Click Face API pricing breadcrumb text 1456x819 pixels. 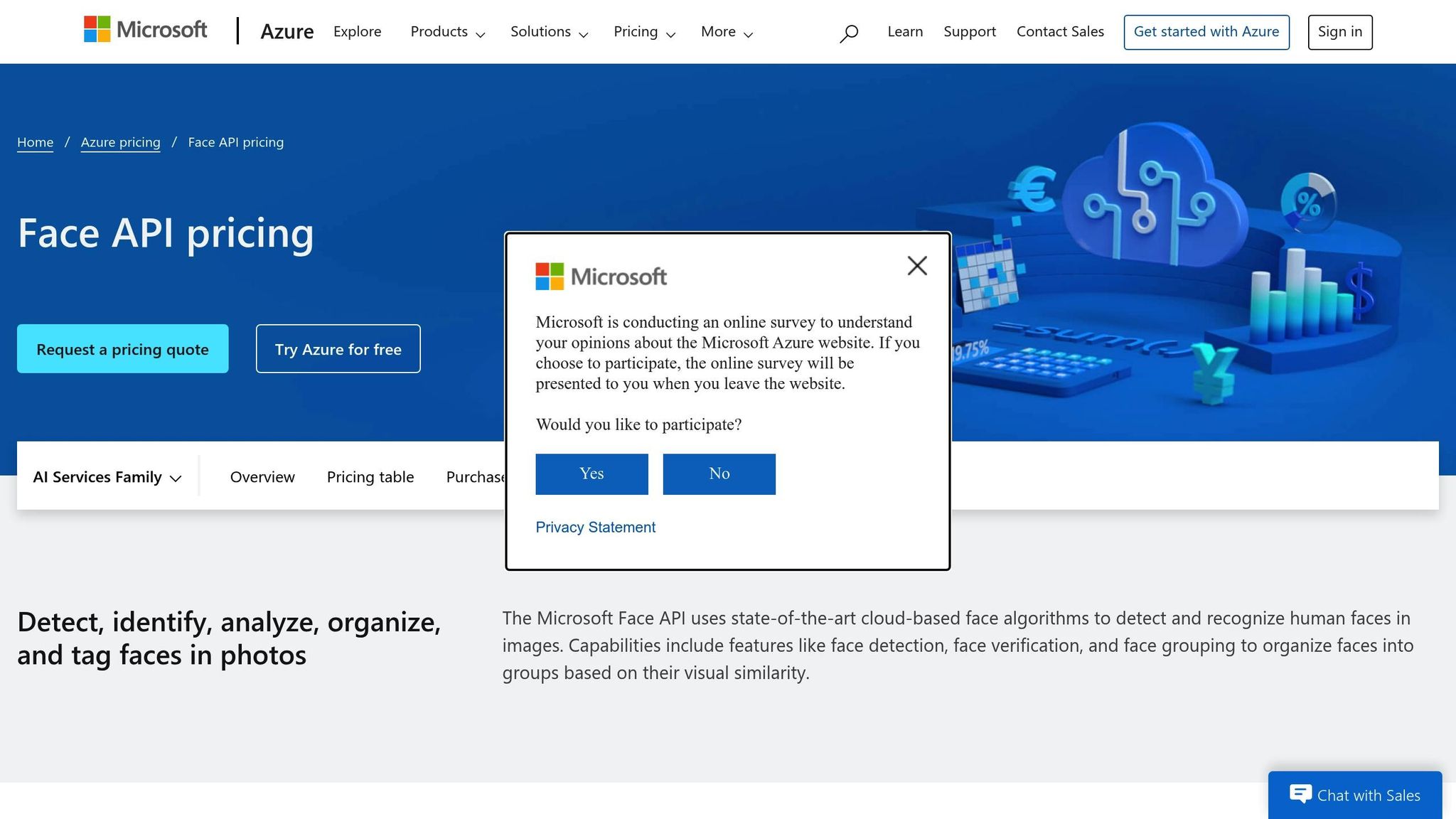(x=235, y=142)
